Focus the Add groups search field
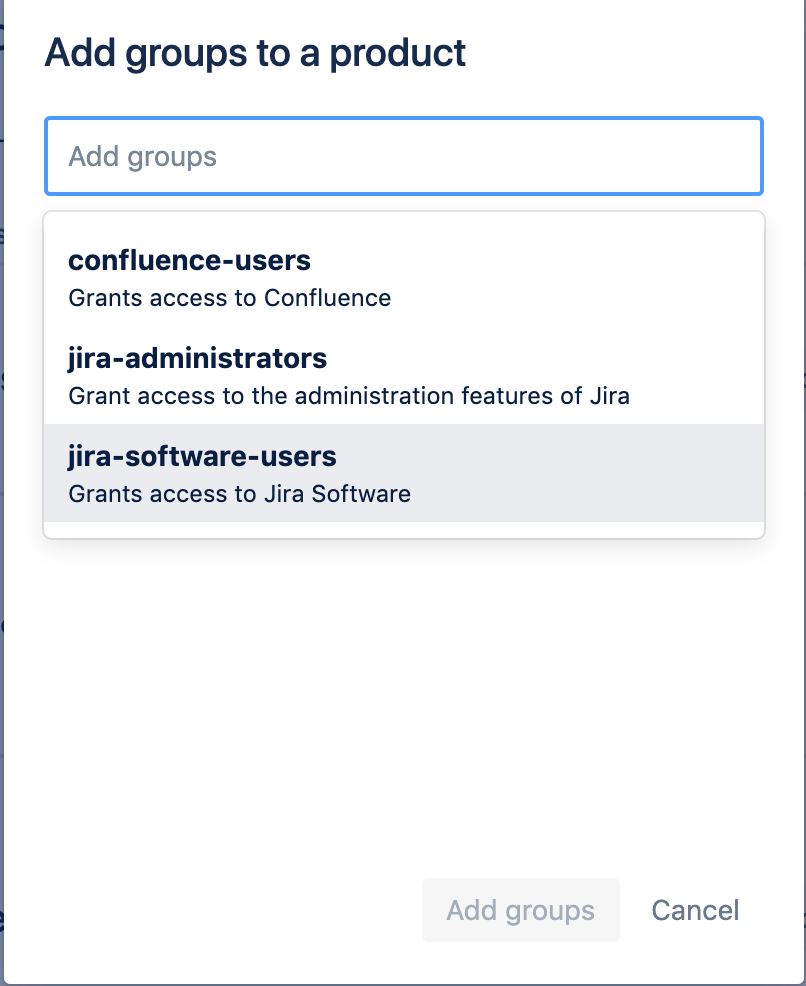Image resolution: width=806 pixels, height=986 pixels. [x=404, y=156]
